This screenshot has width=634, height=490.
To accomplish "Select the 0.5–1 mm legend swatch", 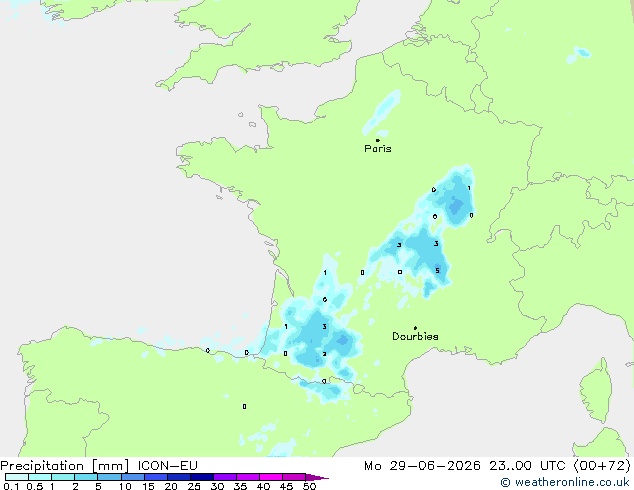I will pos(40,477).
